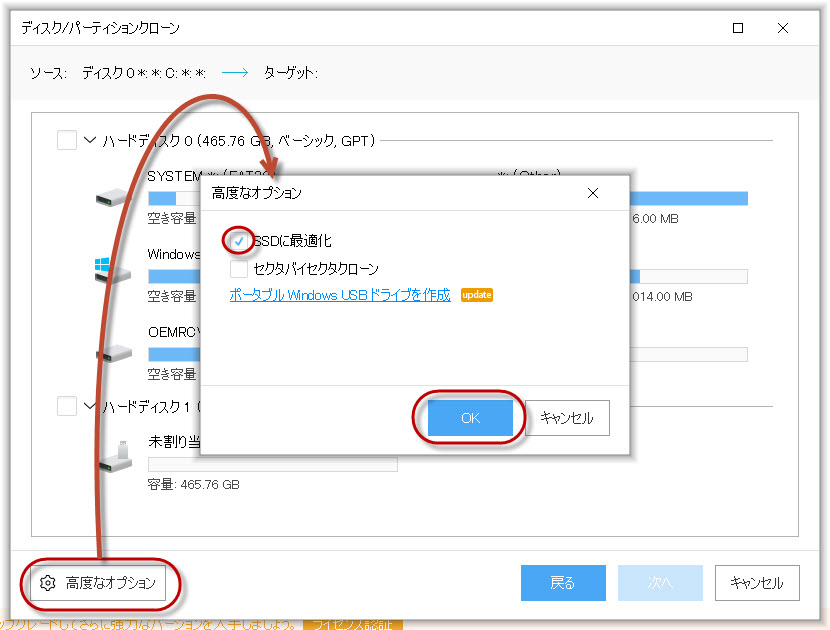
Task: Close the 高度なオプション dialog
Action: click(593, 193)
